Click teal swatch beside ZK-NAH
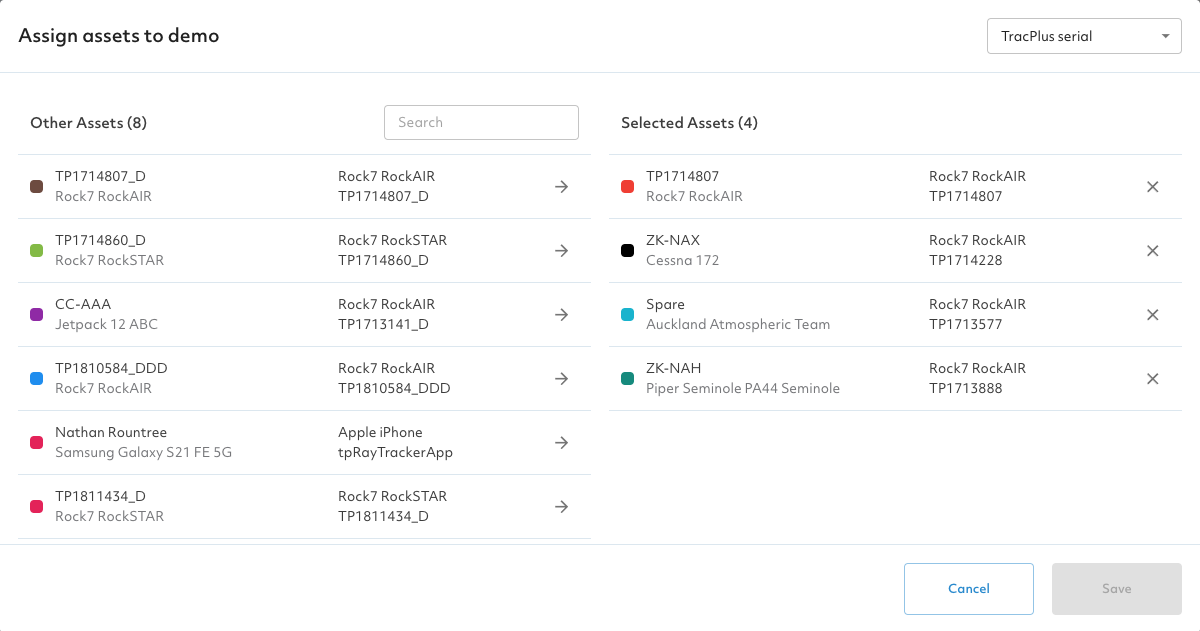The width and height of the screenshot is (1200, 631). tap(628, 379)
